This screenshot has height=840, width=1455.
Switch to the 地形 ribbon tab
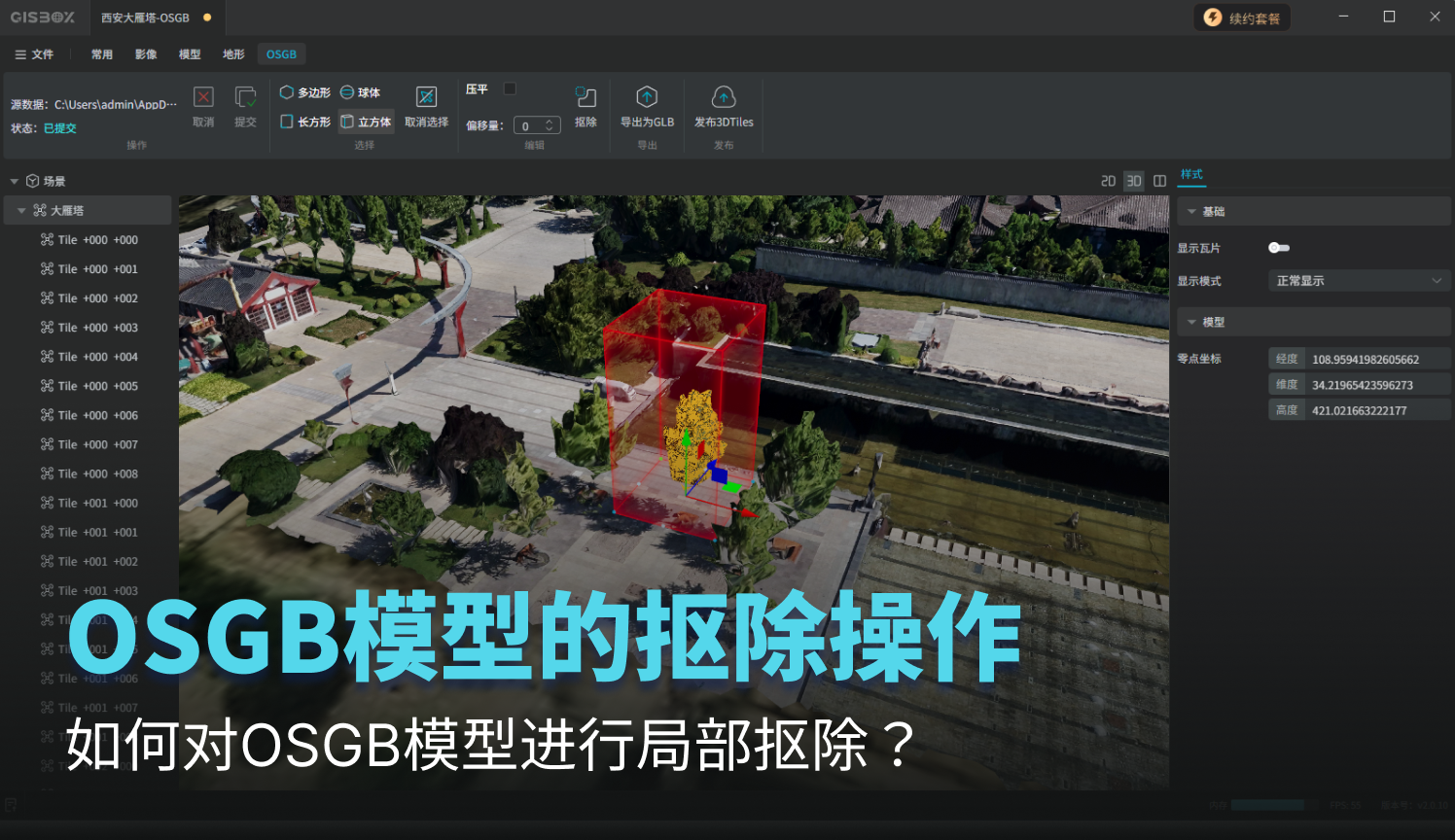[x=233, y=54]
